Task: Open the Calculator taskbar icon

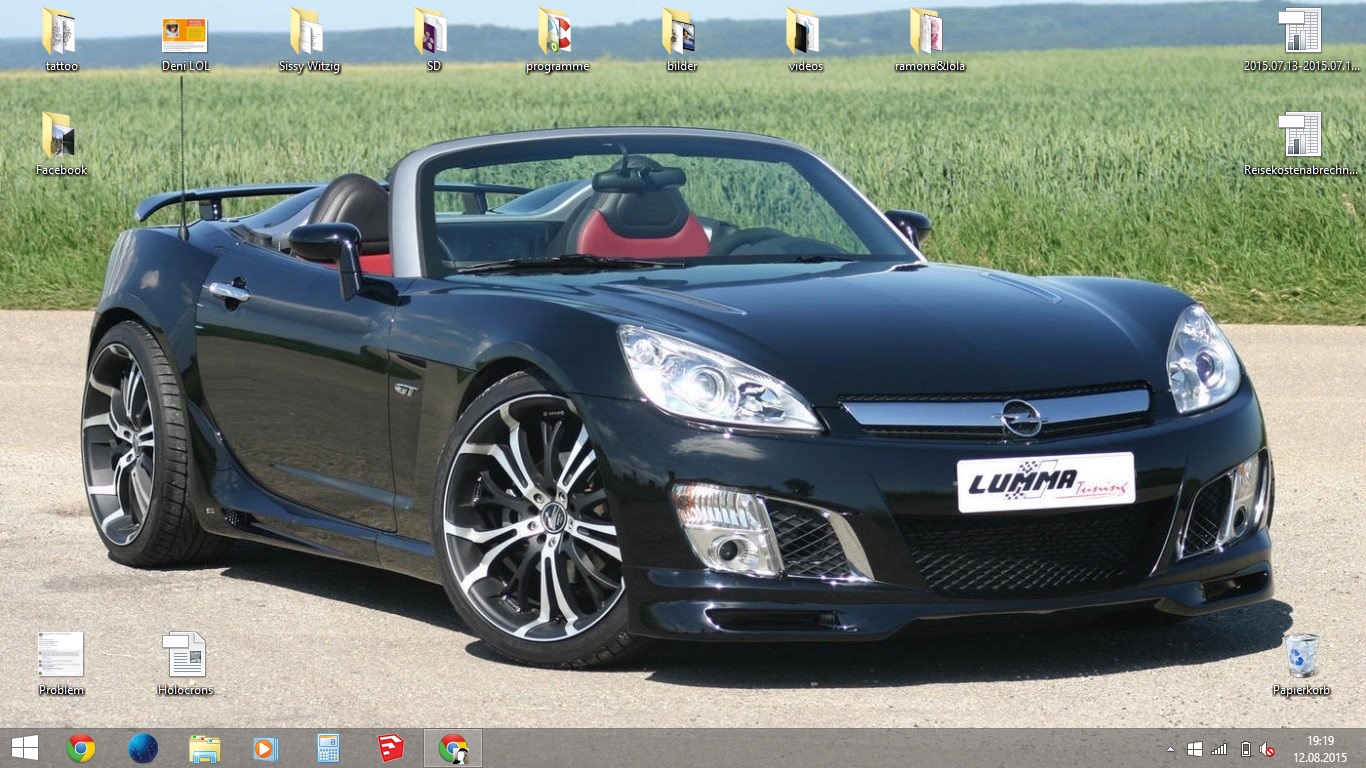Action: tap(328, 748)
